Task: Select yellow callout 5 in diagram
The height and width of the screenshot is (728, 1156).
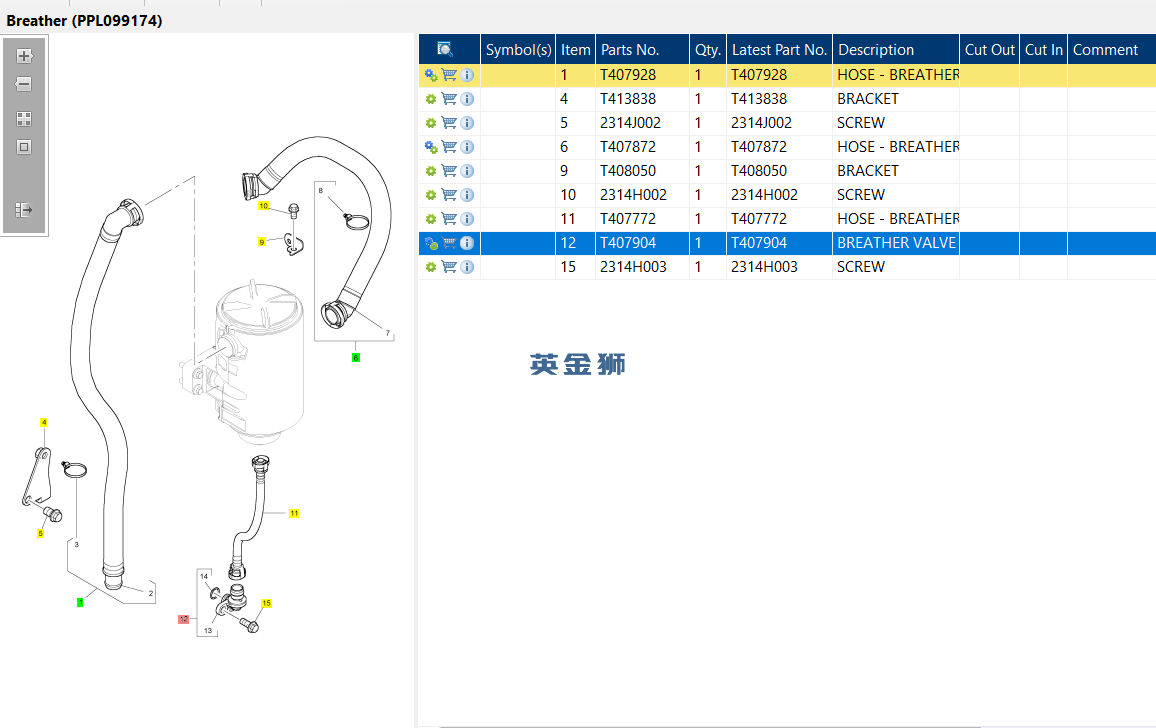Action: tap(41, 533)
